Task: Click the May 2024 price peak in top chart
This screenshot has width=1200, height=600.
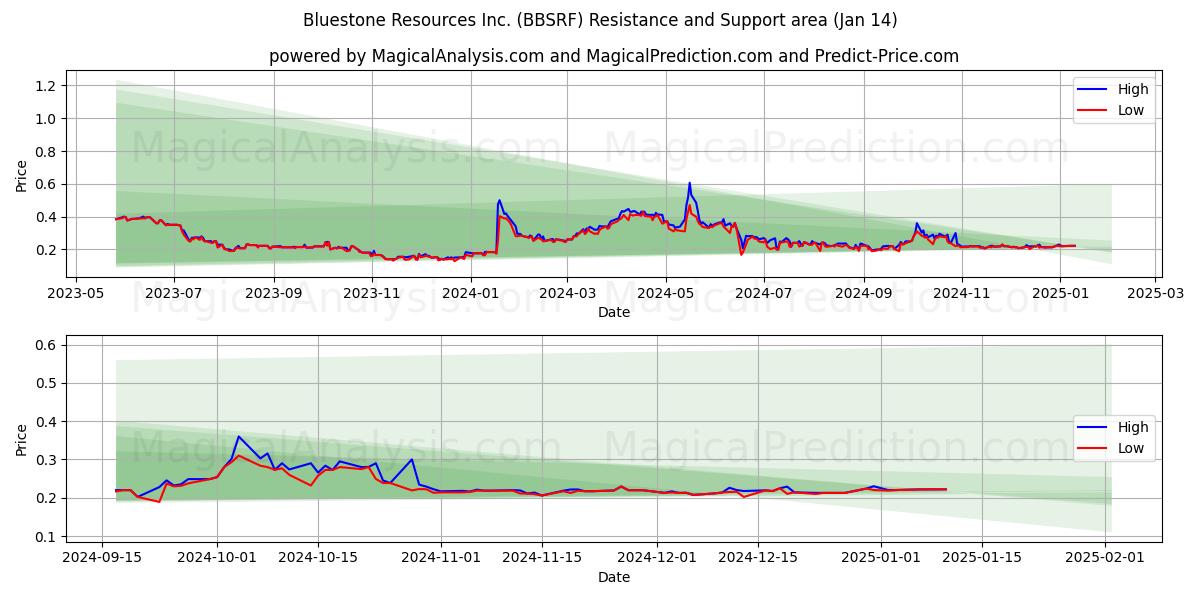Action: [x=689, y=184]
